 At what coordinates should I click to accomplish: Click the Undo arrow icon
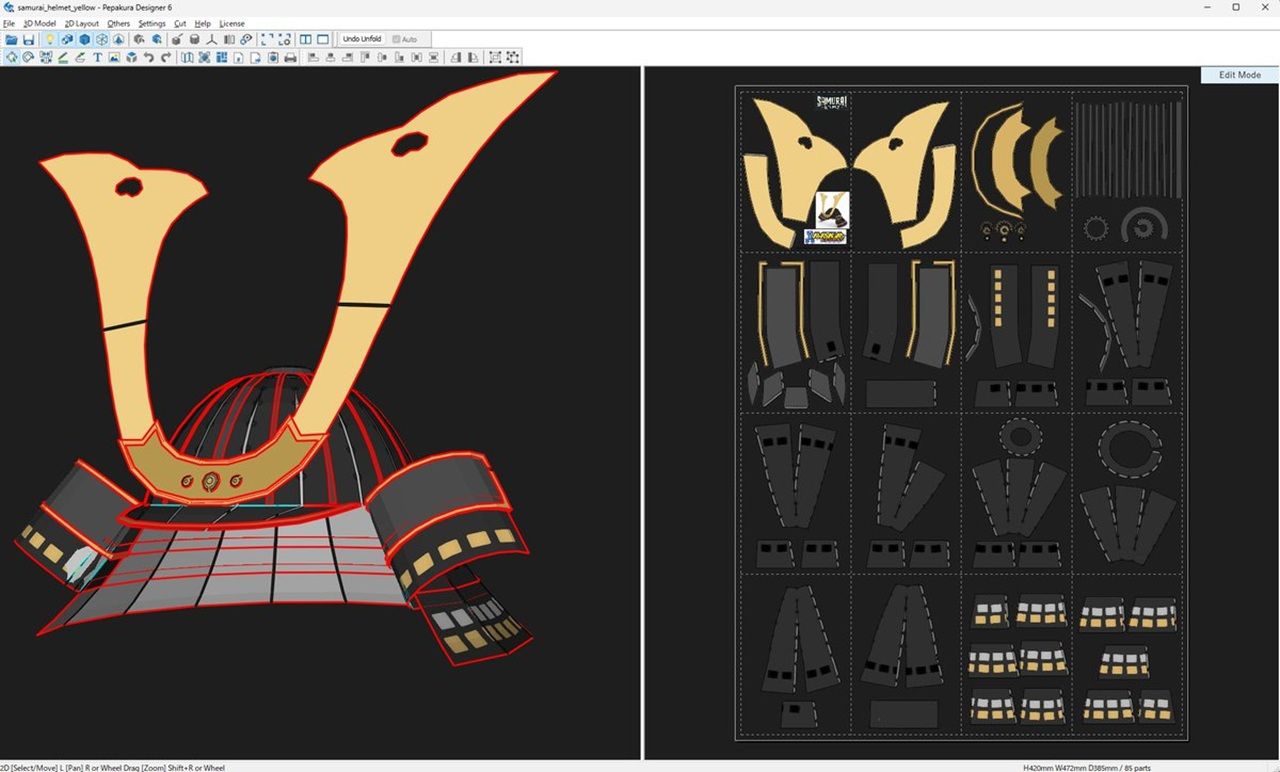(x=149, y=58)
